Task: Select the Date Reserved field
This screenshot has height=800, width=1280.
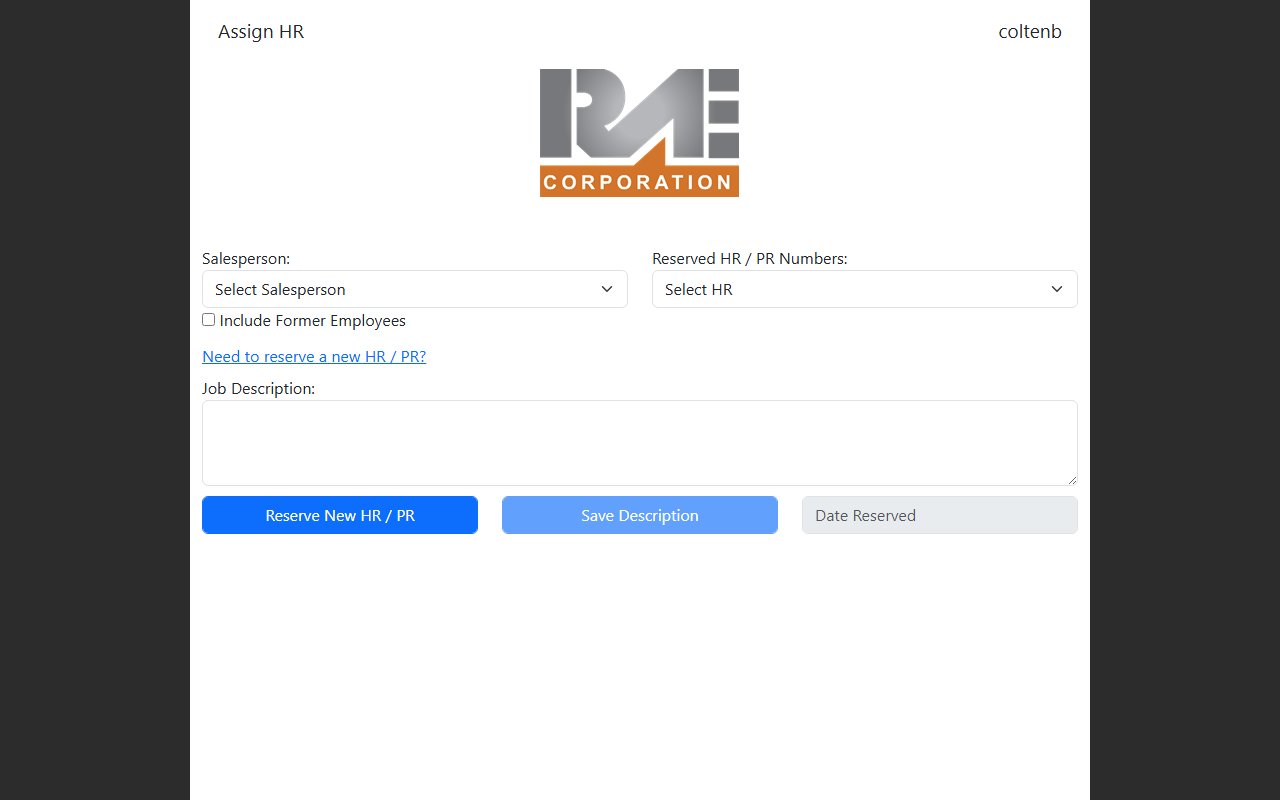Action: click(940, 515)
